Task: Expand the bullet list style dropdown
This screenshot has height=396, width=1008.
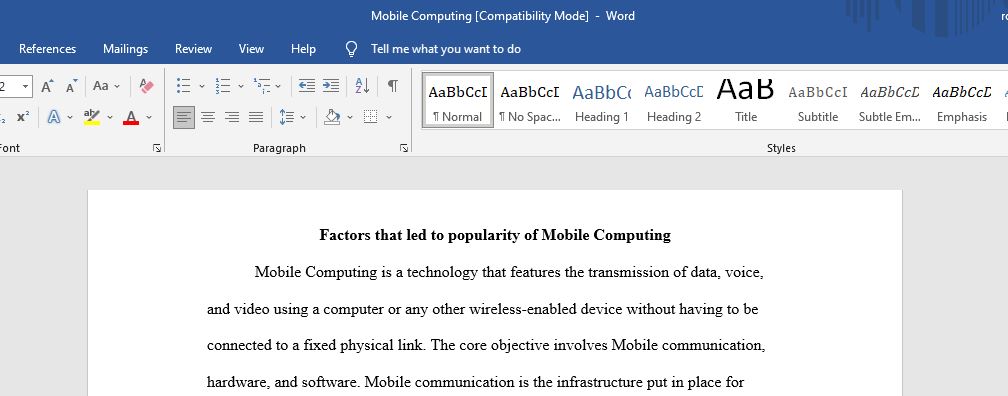Action: click(x=202, y=86)
